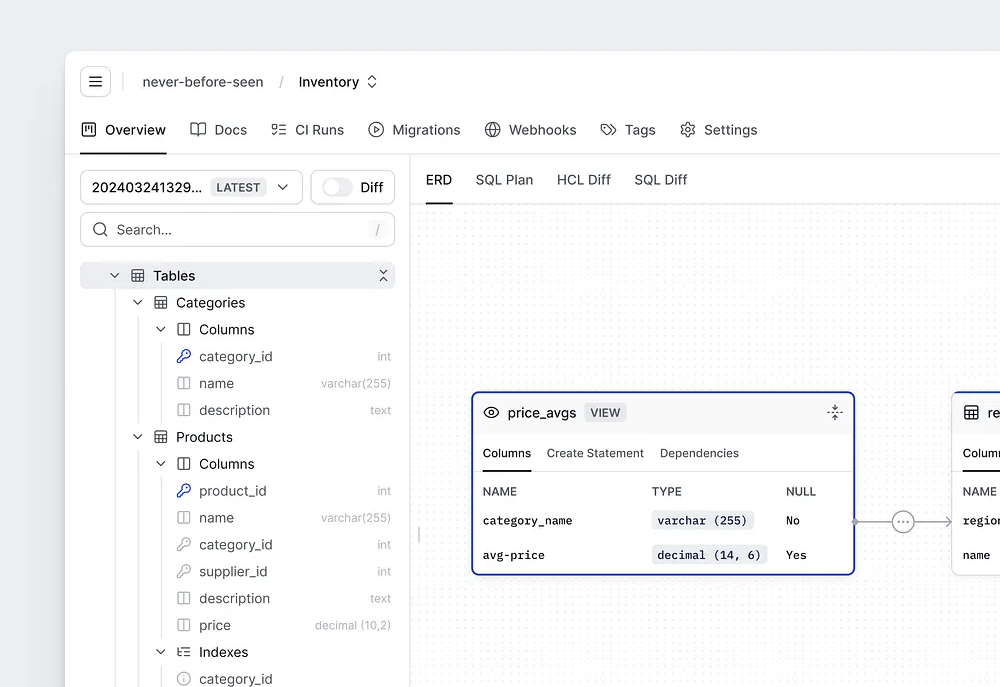Click the collapse icon on price_avgs card
This screenshot has height=687, width=1000.
(x=835, y=412)
